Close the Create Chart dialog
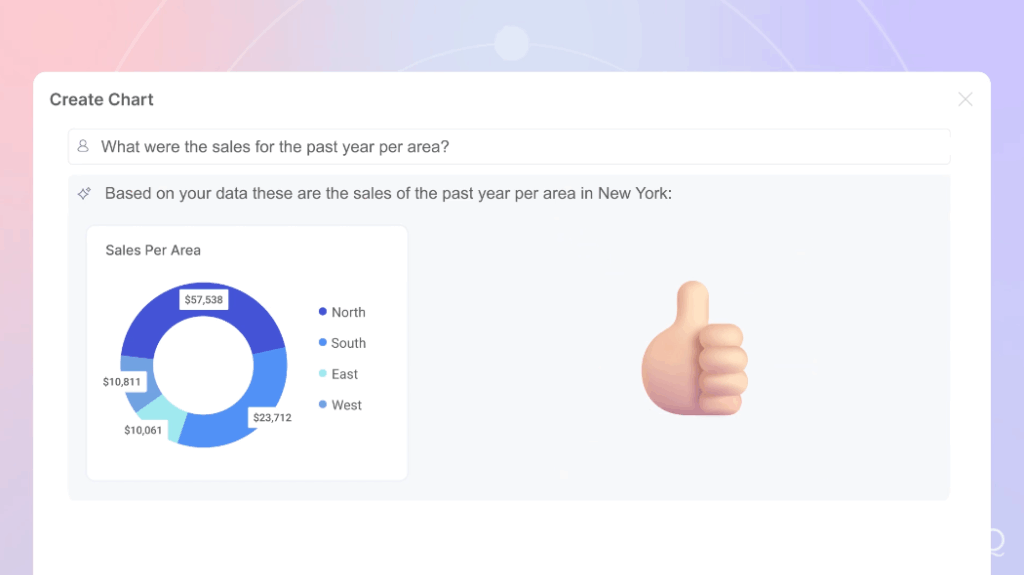The image size is (1024, 575). (965, 99)
